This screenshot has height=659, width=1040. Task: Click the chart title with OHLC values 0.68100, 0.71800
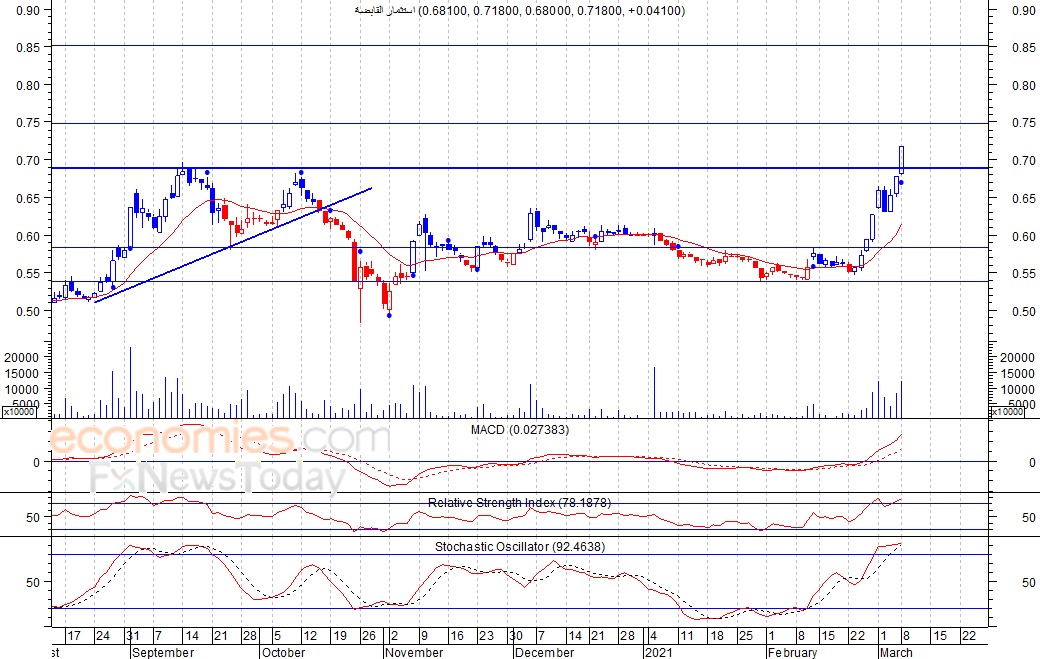tap(520, 11)
